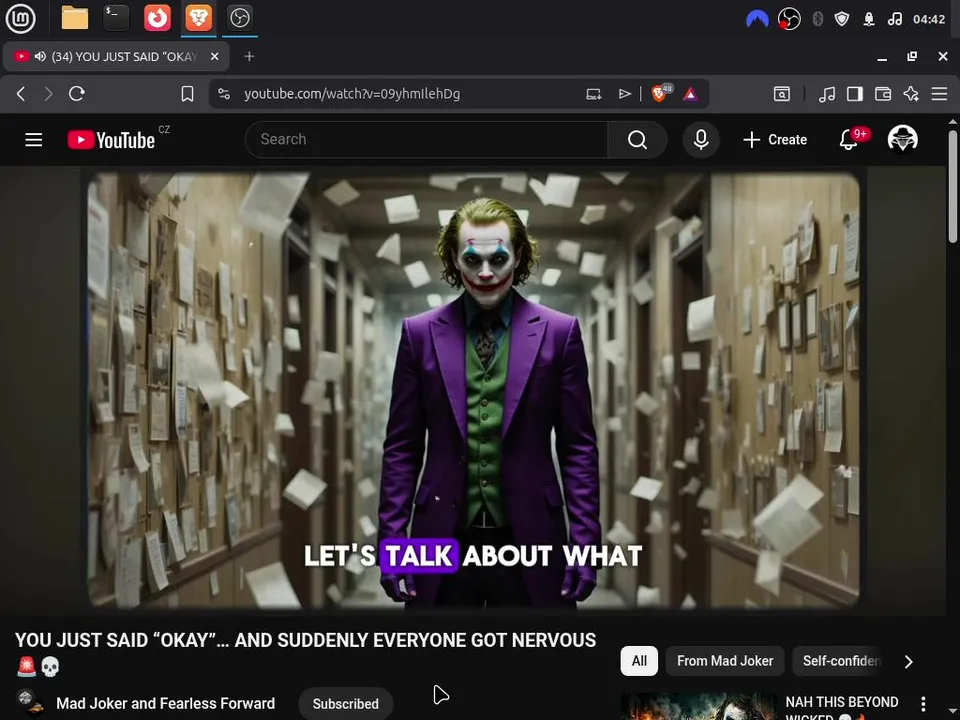Go to the YouTube home logo

point(111,140)
